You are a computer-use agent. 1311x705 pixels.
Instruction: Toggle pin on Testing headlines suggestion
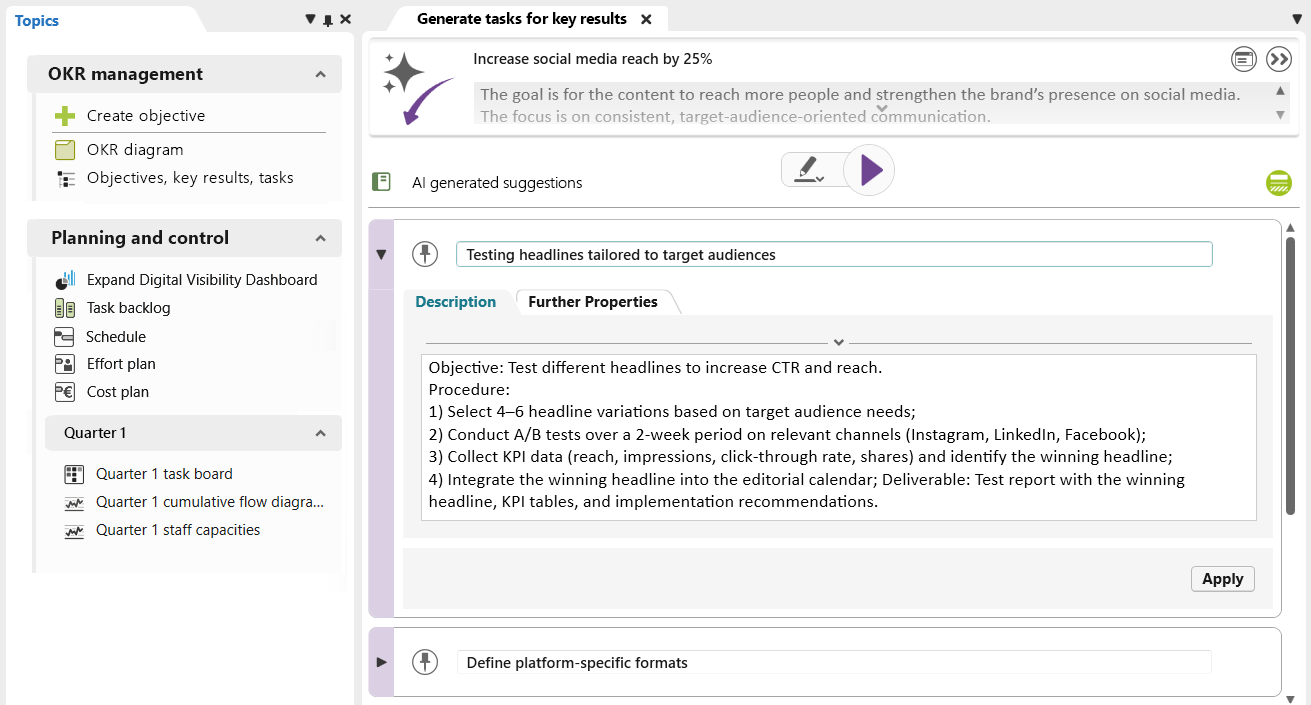pyautogui.click(x=425, y=254)
